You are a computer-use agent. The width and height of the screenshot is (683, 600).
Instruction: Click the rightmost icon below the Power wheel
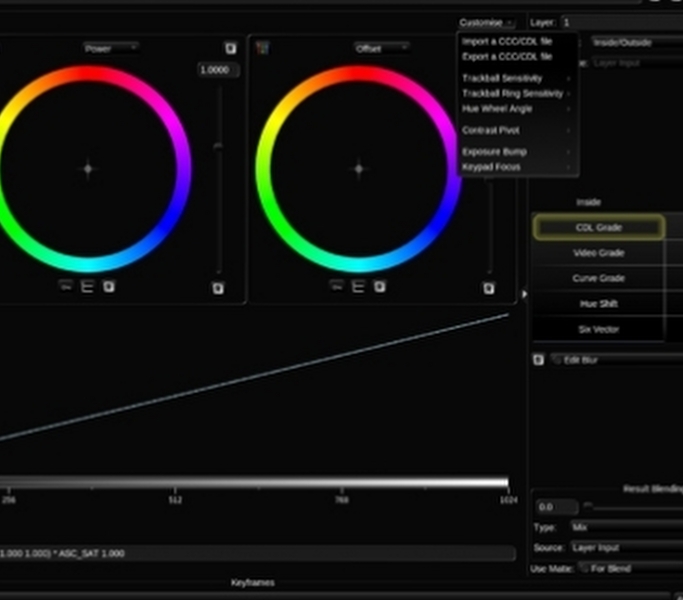tap(109, 287)
